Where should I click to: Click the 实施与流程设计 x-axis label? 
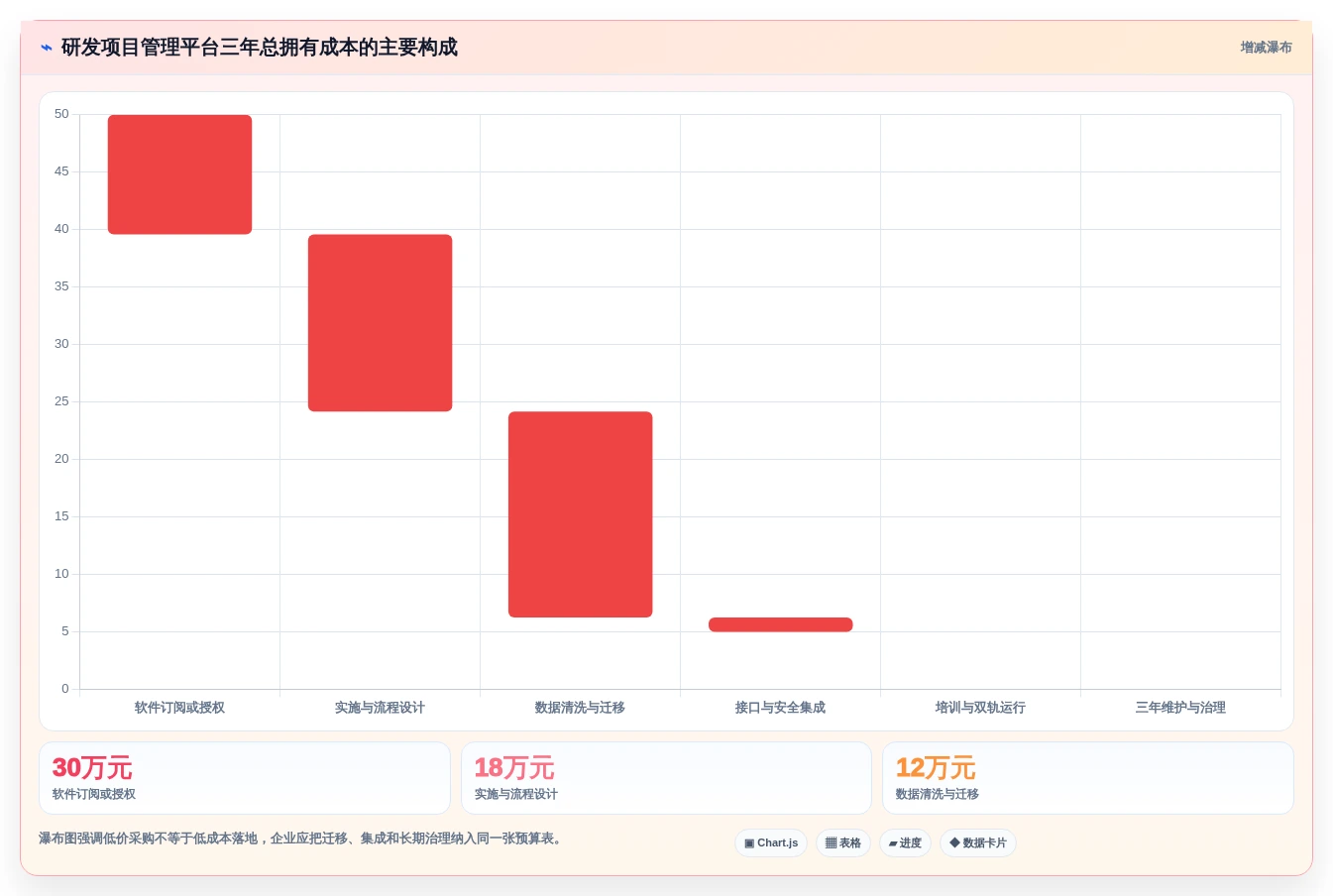(380, 708)
